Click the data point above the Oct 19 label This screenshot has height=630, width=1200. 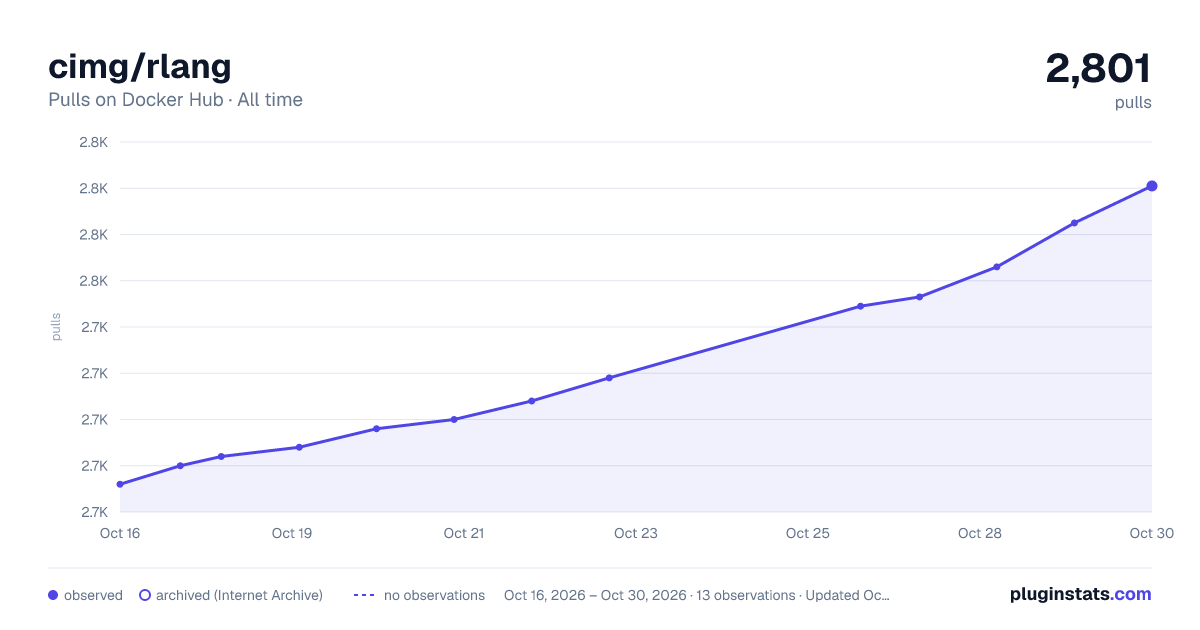click(x=299, y=447)
